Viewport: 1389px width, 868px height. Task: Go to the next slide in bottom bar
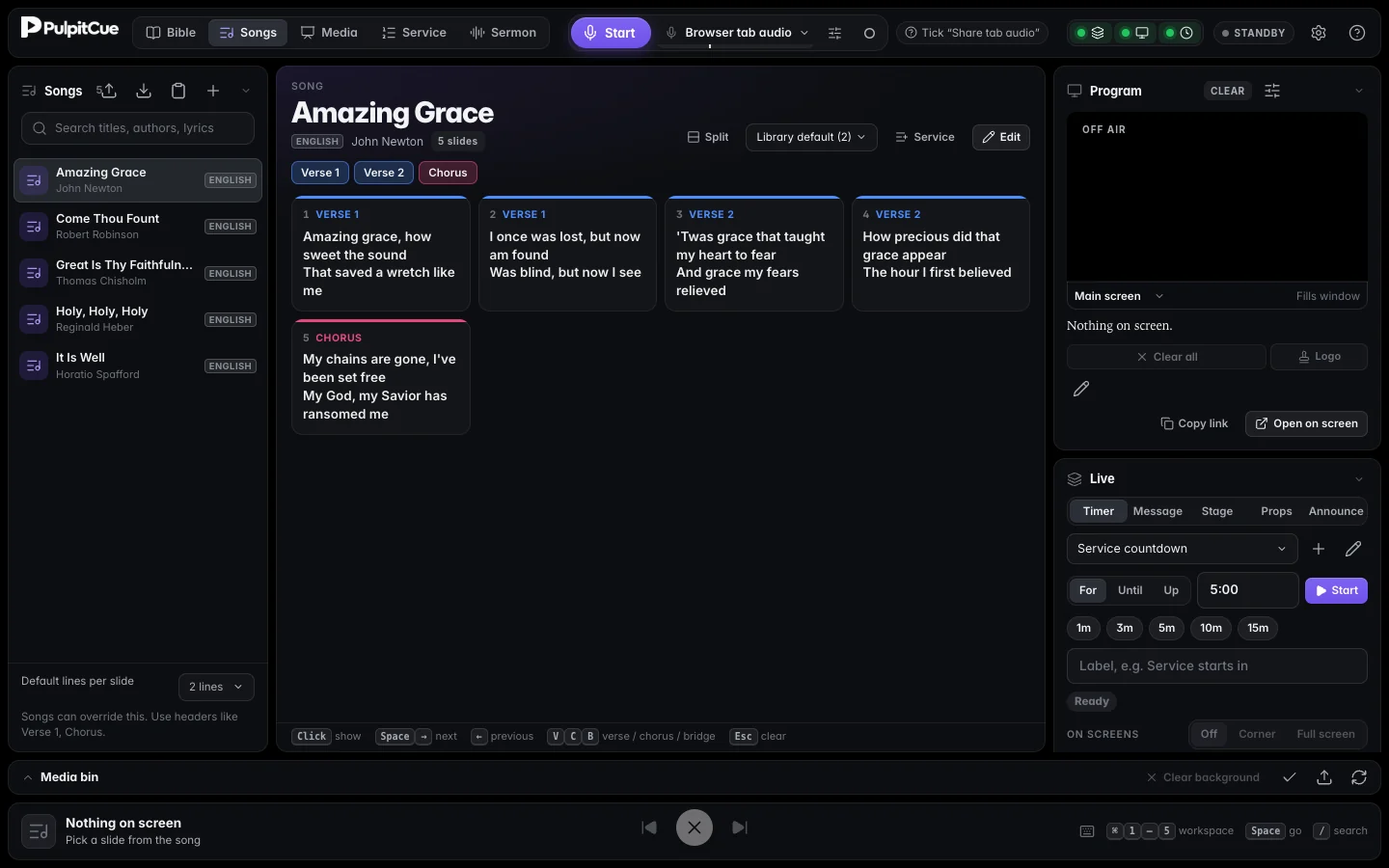[740, 827]
